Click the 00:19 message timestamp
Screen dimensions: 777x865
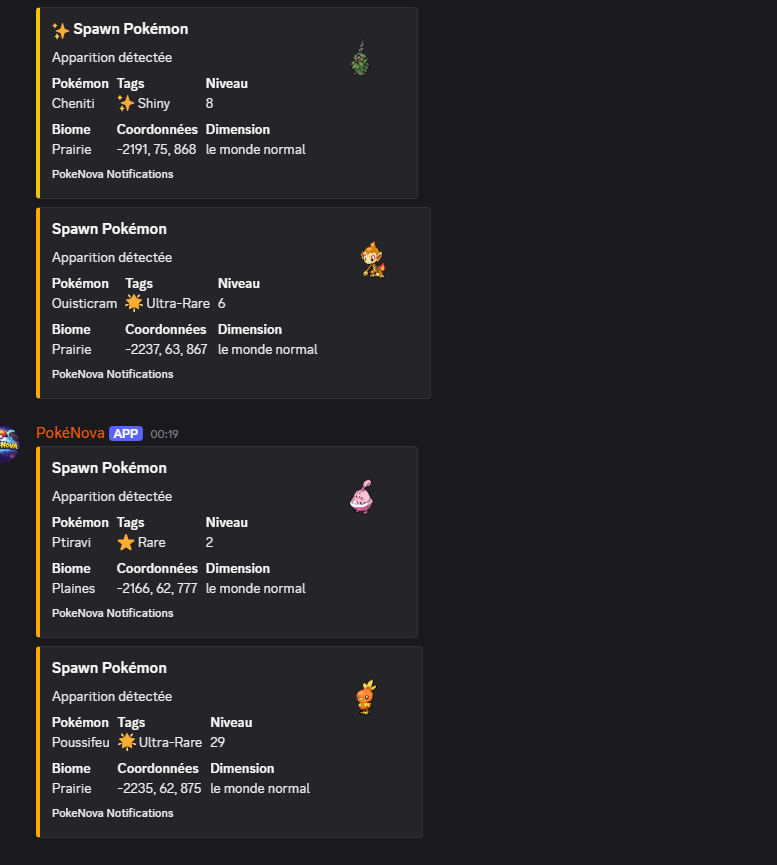164,434
